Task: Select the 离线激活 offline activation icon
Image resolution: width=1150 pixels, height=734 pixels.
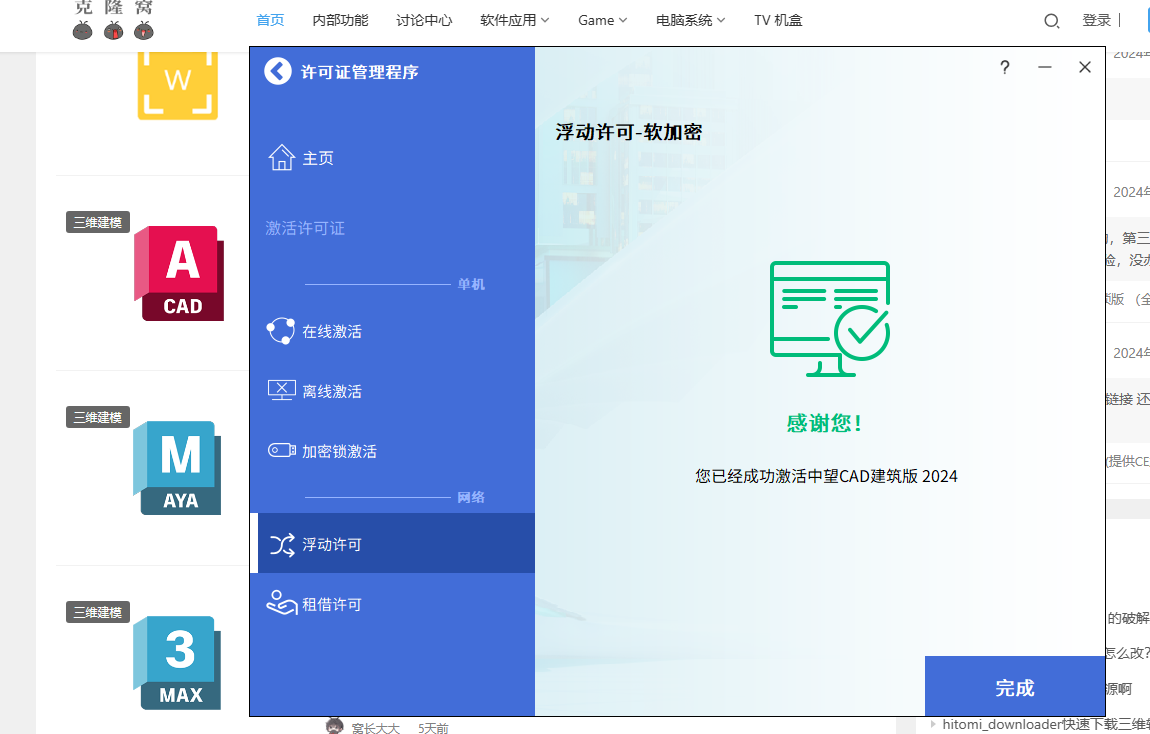Action: [x=282, y=391]
